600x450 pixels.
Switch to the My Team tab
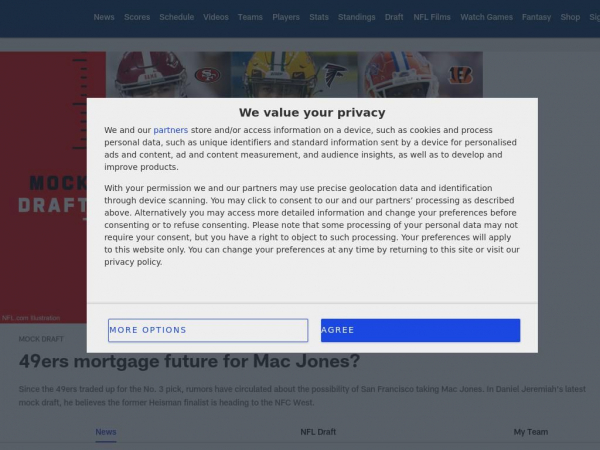531,432
